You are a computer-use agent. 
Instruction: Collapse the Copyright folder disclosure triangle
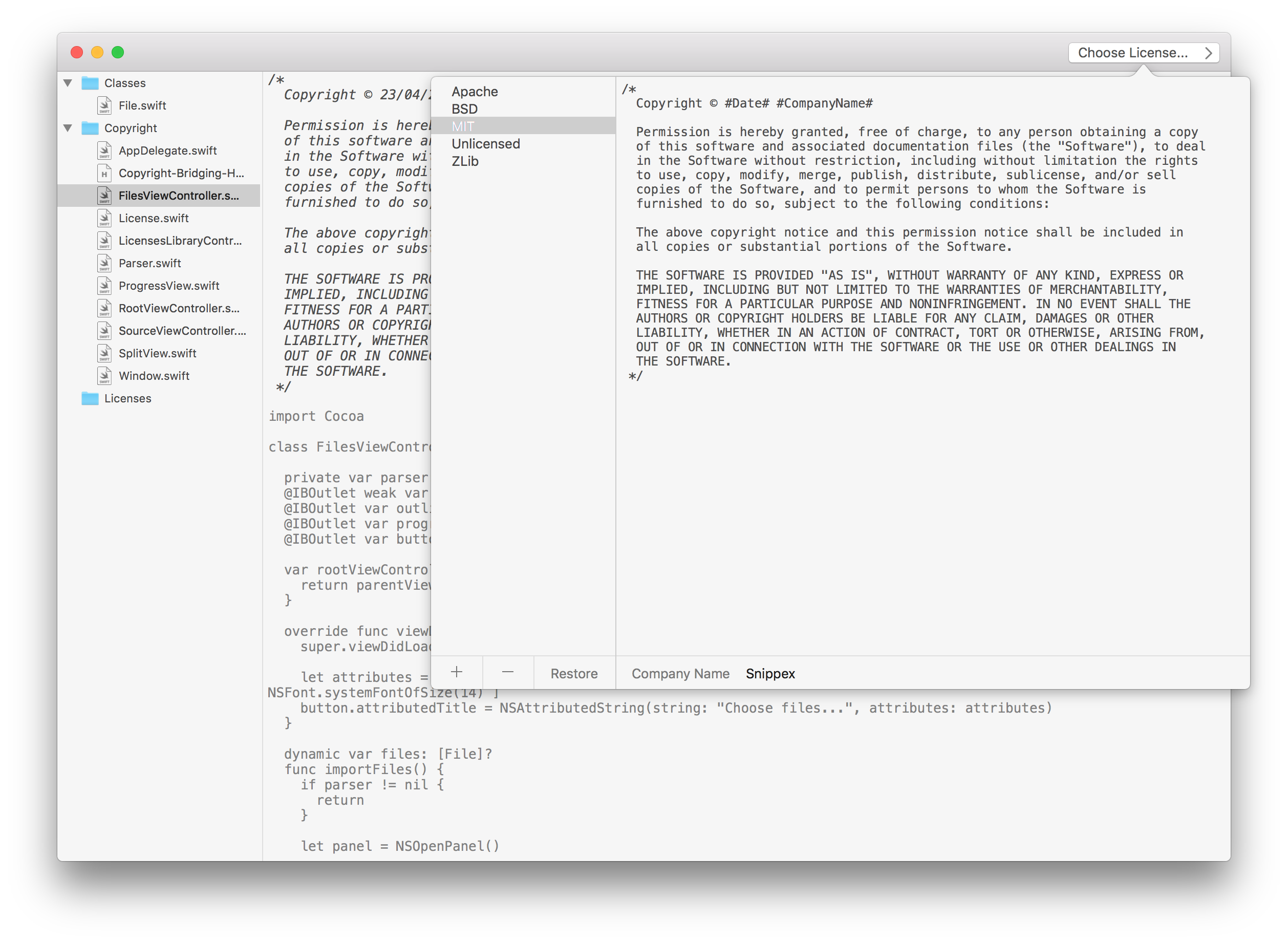point(68,128)
